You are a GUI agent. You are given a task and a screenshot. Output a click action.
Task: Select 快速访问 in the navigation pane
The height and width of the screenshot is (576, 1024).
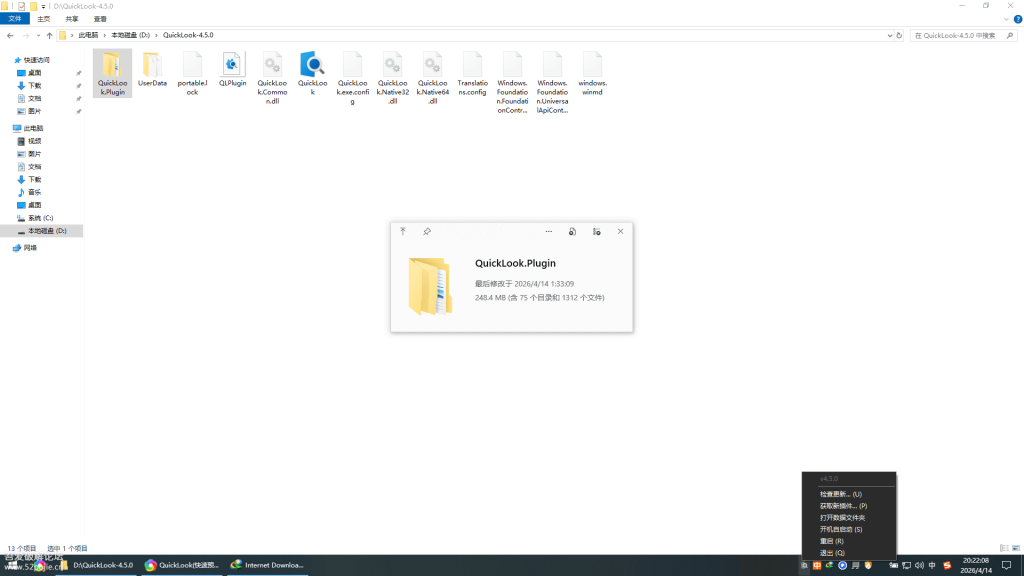click(x=37, y=60)
